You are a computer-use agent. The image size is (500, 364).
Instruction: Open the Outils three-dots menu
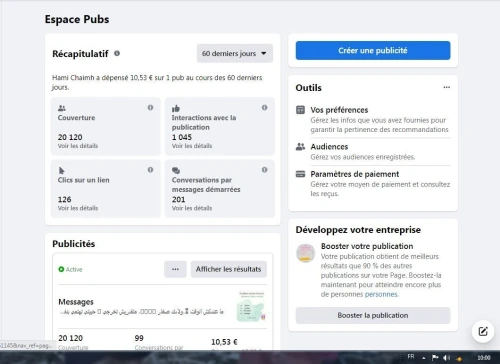447,87
